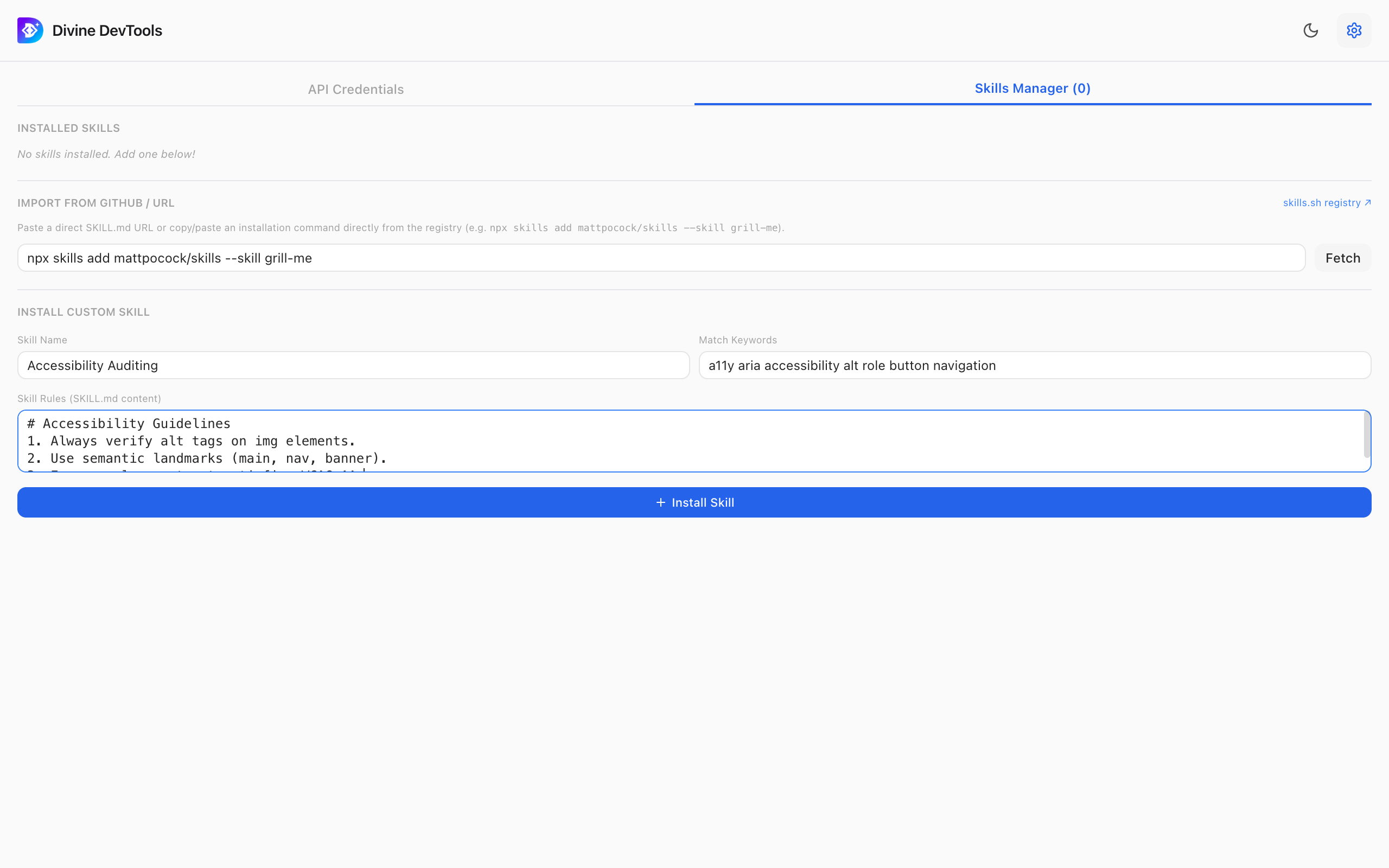Click the 'IMPORT FROM GITHUB / URL' heading
The width and height of the screenshot is (1389, 868).
point(96,203)
